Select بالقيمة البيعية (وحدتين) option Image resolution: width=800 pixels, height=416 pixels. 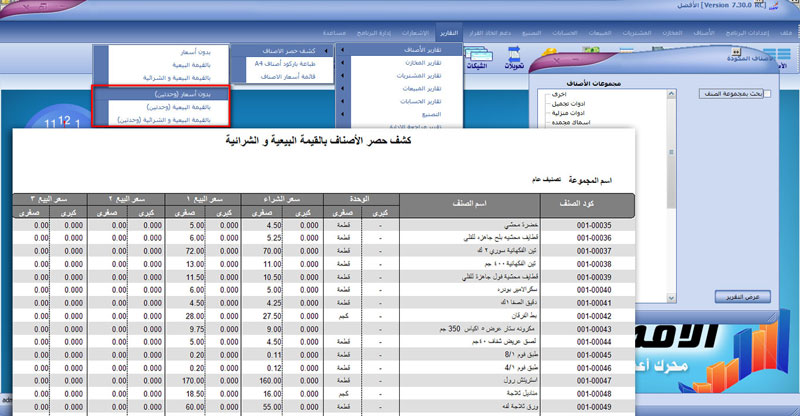click(161, 107)
